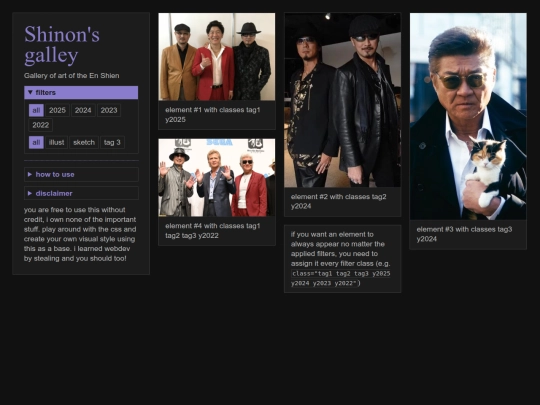Screen dimensions: 540x405
Task: Click the 'you are free to use this' paragraph
Action: click(x=80, y=234)
